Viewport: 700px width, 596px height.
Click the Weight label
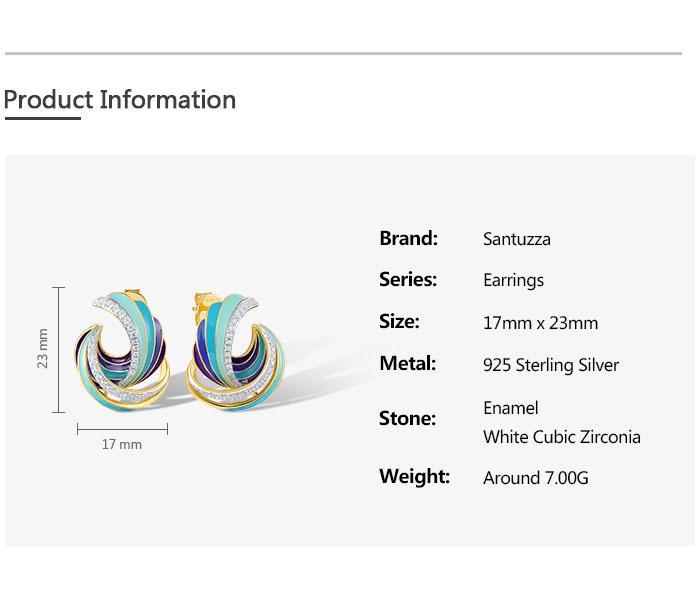click(x=414, y=477)
